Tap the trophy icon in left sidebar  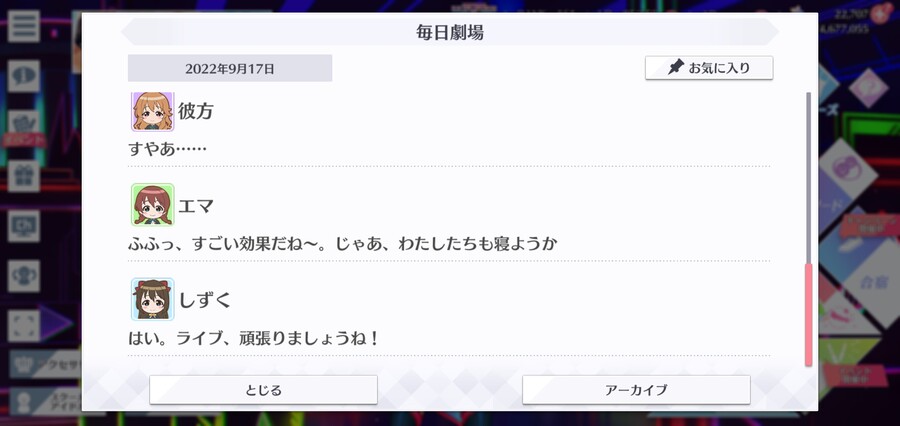24,276
